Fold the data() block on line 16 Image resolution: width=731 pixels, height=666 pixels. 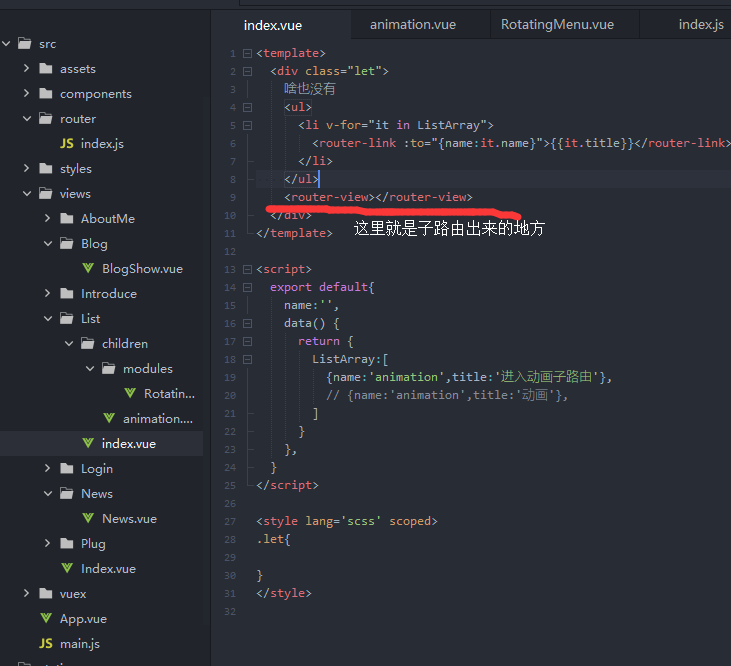[x=248, y=323]
